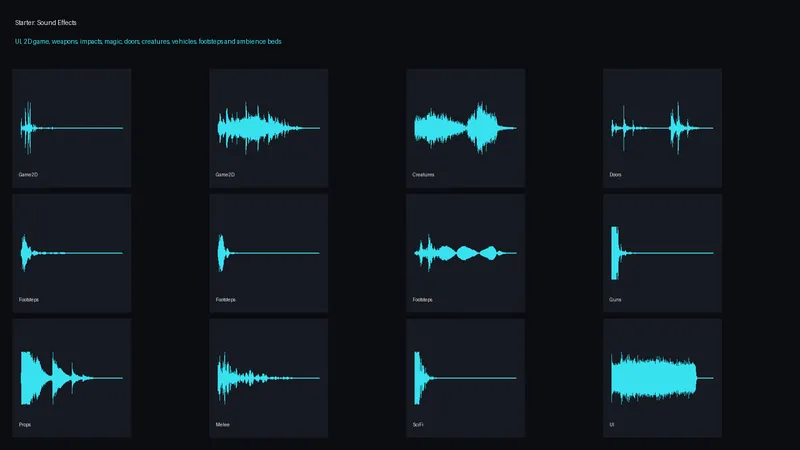
Task: Open the Doors sound effect card
Action: click(662, 128)
